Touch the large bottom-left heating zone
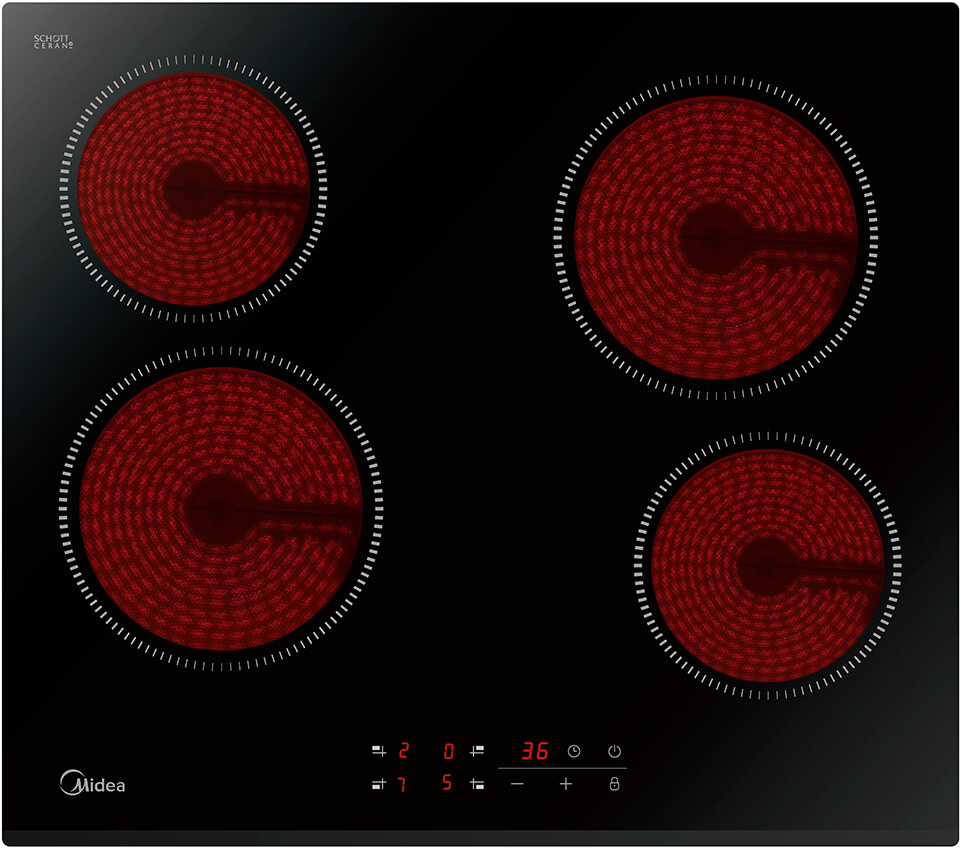The image size is (960, 848). coord(221,508)
